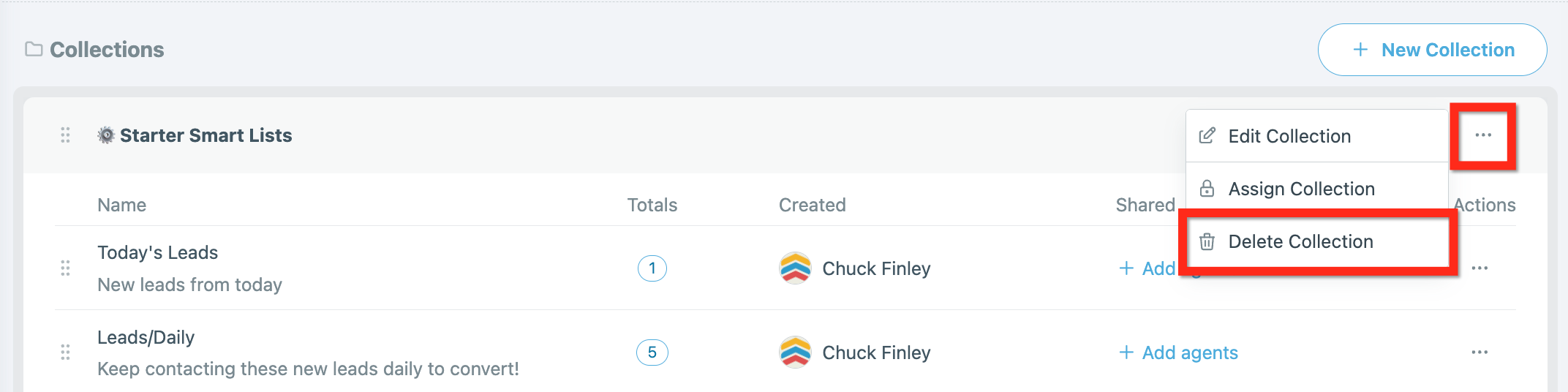The width and height of the screenshot is (1568, 392).
Task: Click the trash icon for Delete Collection
Action: (x=1207, y=242)
